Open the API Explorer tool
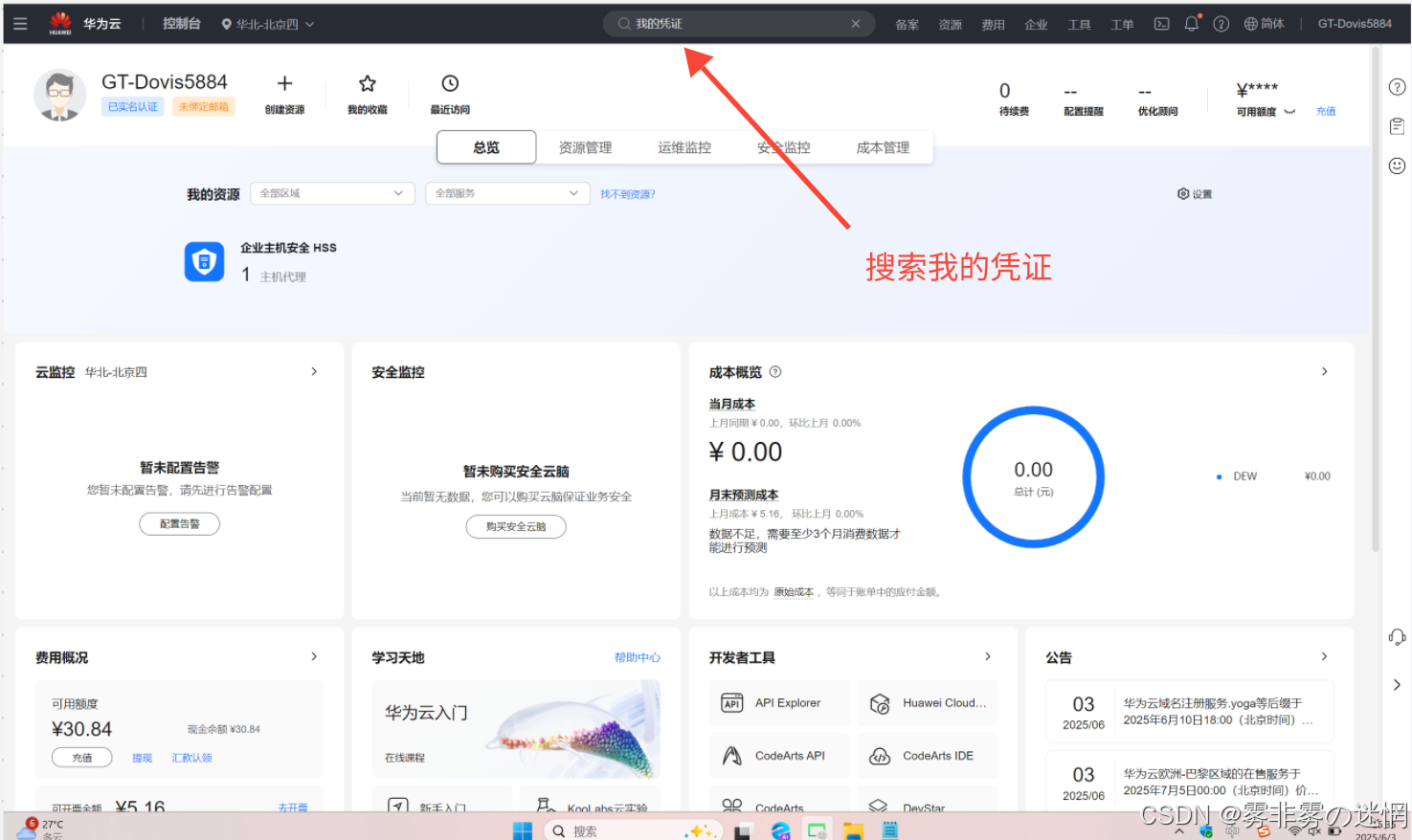The image size is (1412, 840). pyautogui.click(x=779, y=703)
